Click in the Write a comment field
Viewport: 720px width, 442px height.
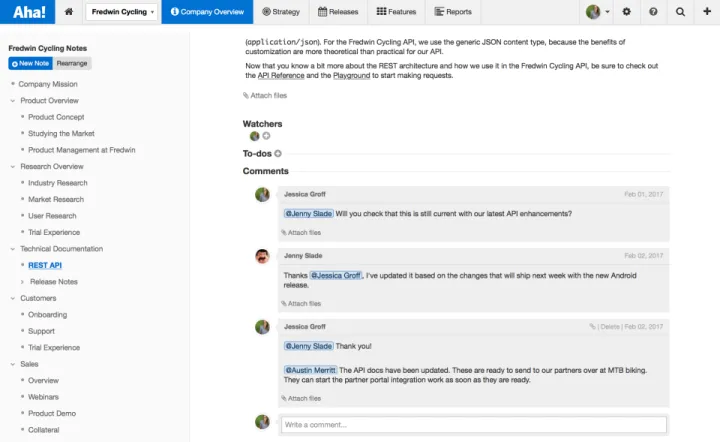pos(473,425)
